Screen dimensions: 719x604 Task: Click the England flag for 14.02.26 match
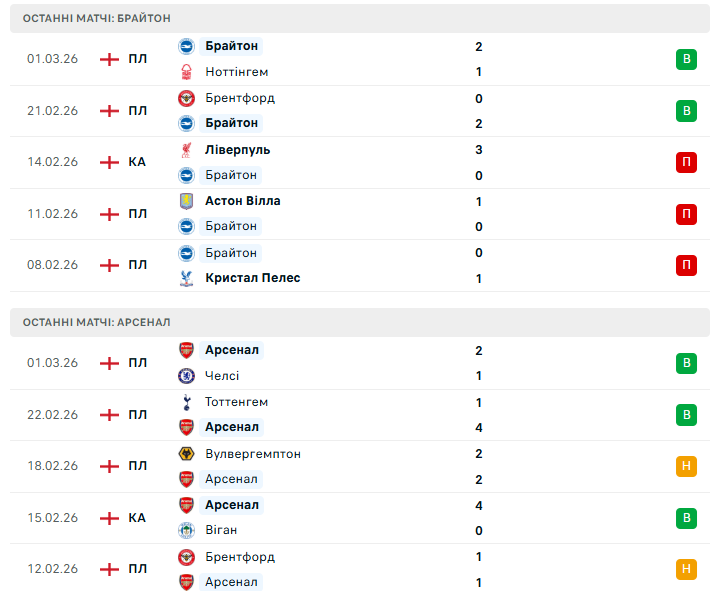point(110,162)
